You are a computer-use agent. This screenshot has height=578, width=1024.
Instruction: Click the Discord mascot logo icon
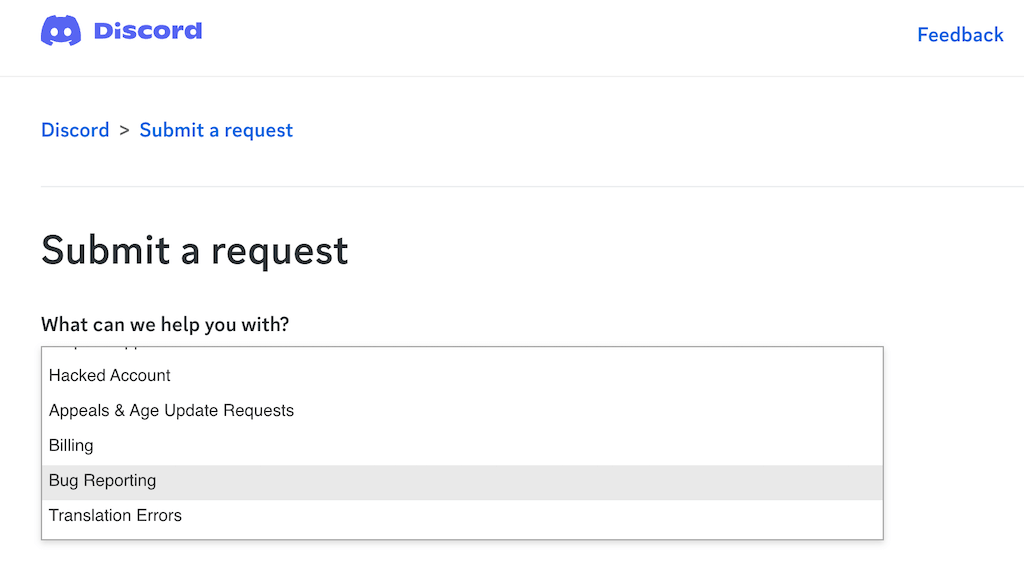pyautogui.click(x=61, y=31)
